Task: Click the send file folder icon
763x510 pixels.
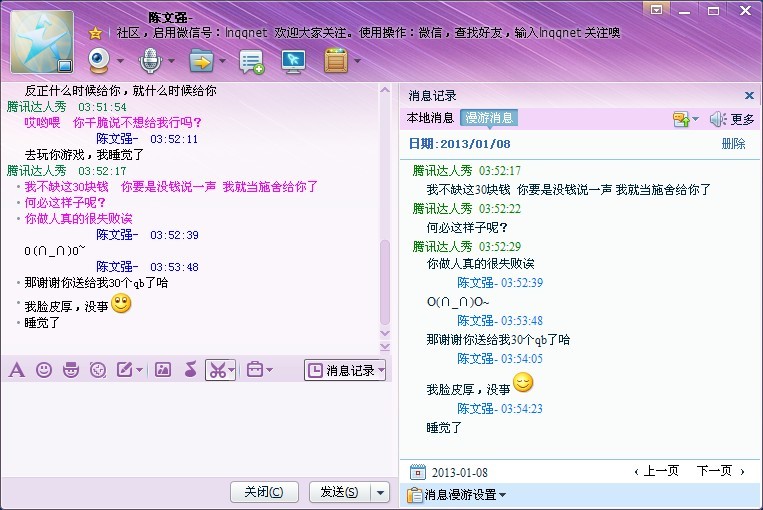Action: (x=201, y=60)
